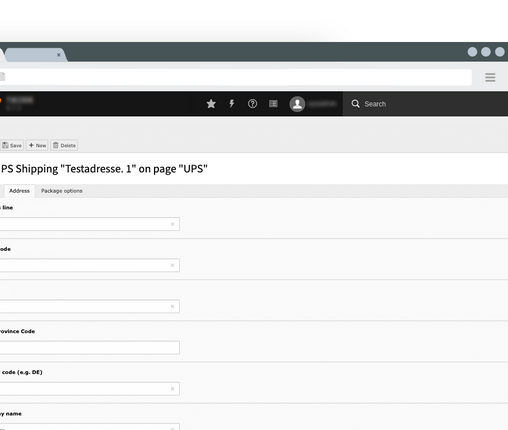This screenshot has width=508, height=430.
Task: Open the browser hamburger menu
Action: click(x=490, y=77)
